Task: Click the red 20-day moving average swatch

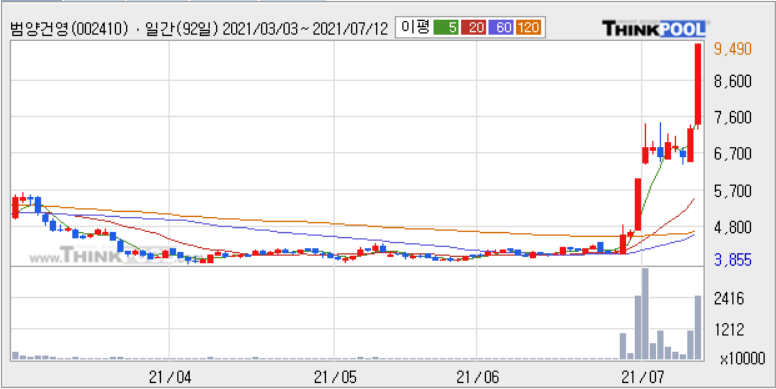Action: point(473,28)
